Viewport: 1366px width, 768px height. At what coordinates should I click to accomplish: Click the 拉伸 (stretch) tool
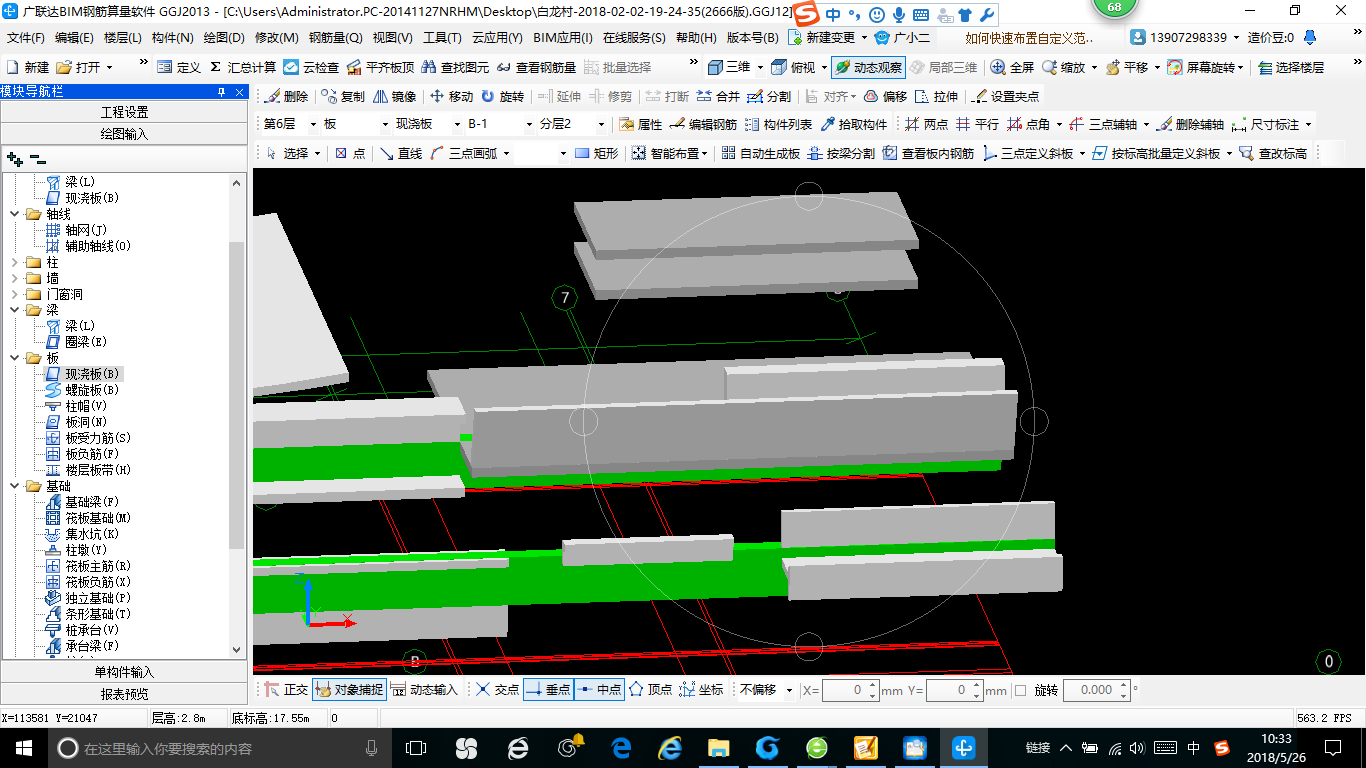point(937,97)
